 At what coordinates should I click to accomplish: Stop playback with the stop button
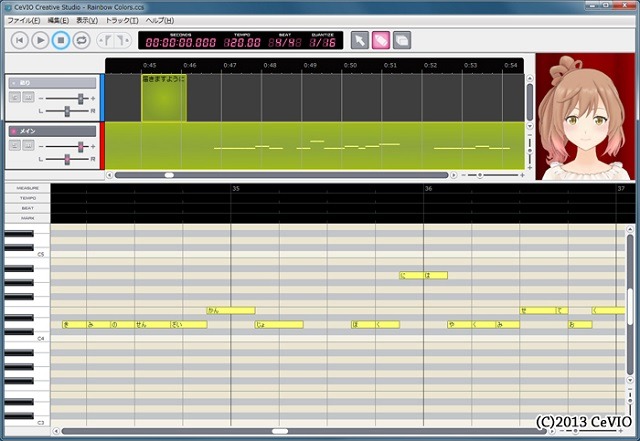(x=60, y=40)
